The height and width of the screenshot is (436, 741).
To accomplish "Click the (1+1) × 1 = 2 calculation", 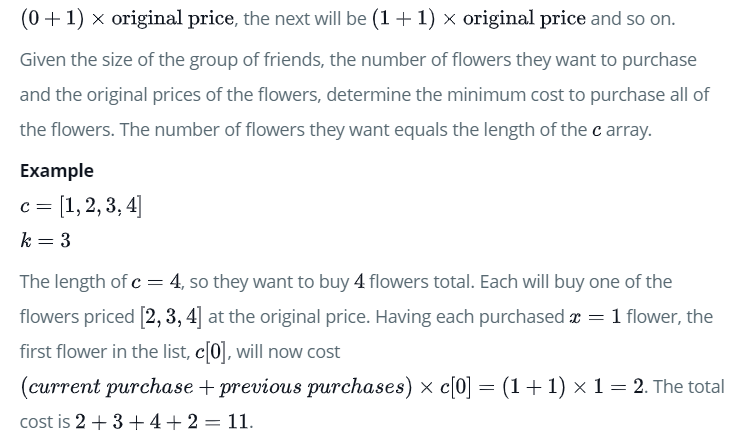I will 573,387.
